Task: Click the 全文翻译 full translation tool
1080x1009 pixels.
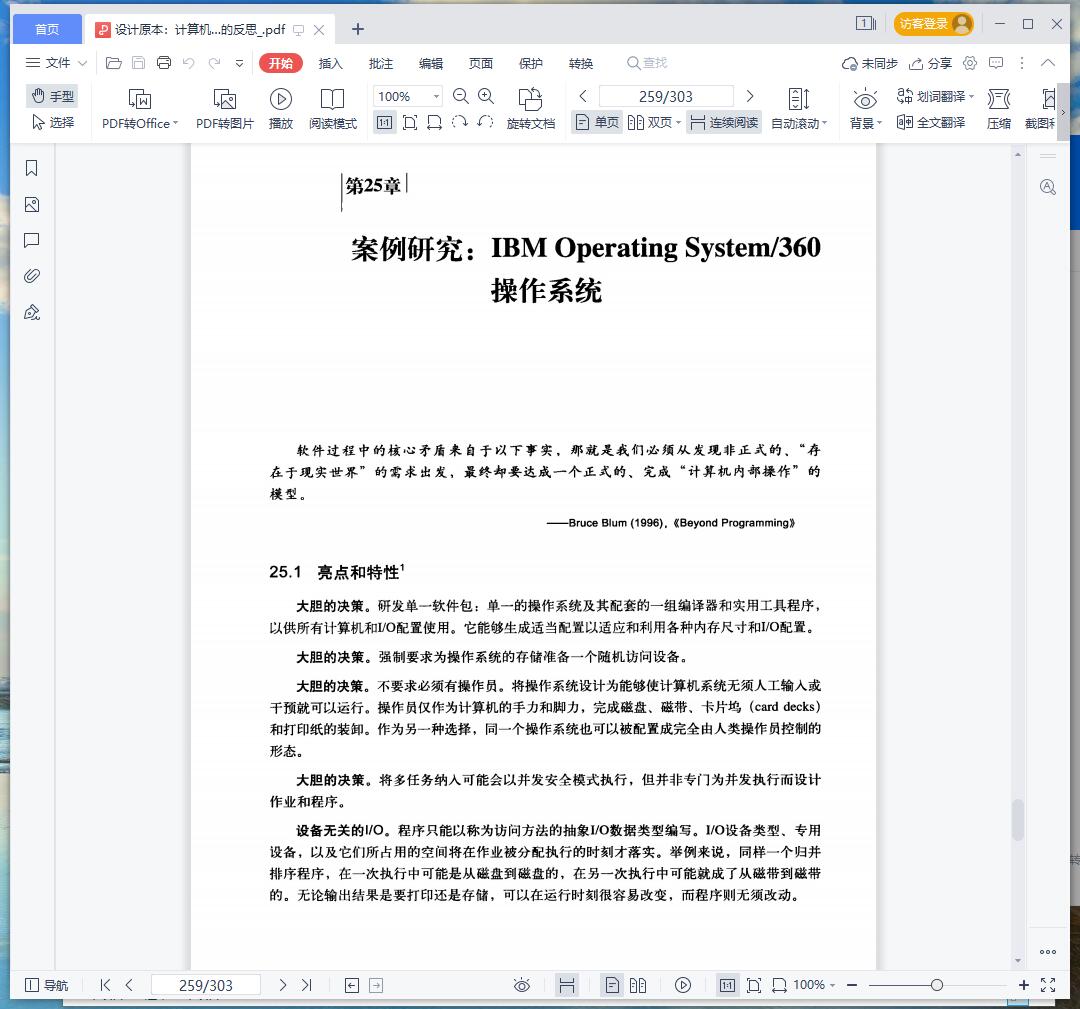Action: tap(931, 123)
